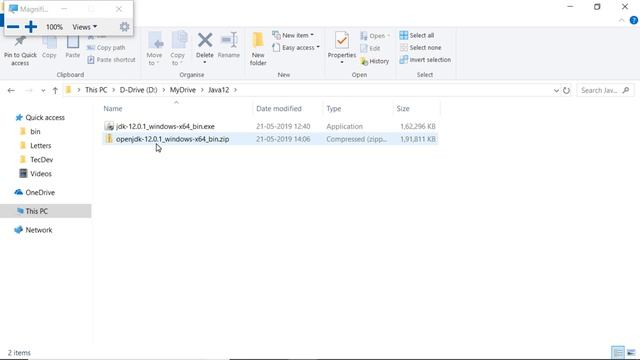Viewport: 640px width, 360px height.
Task: Click the Properties icon
Action: coord(342,40)
